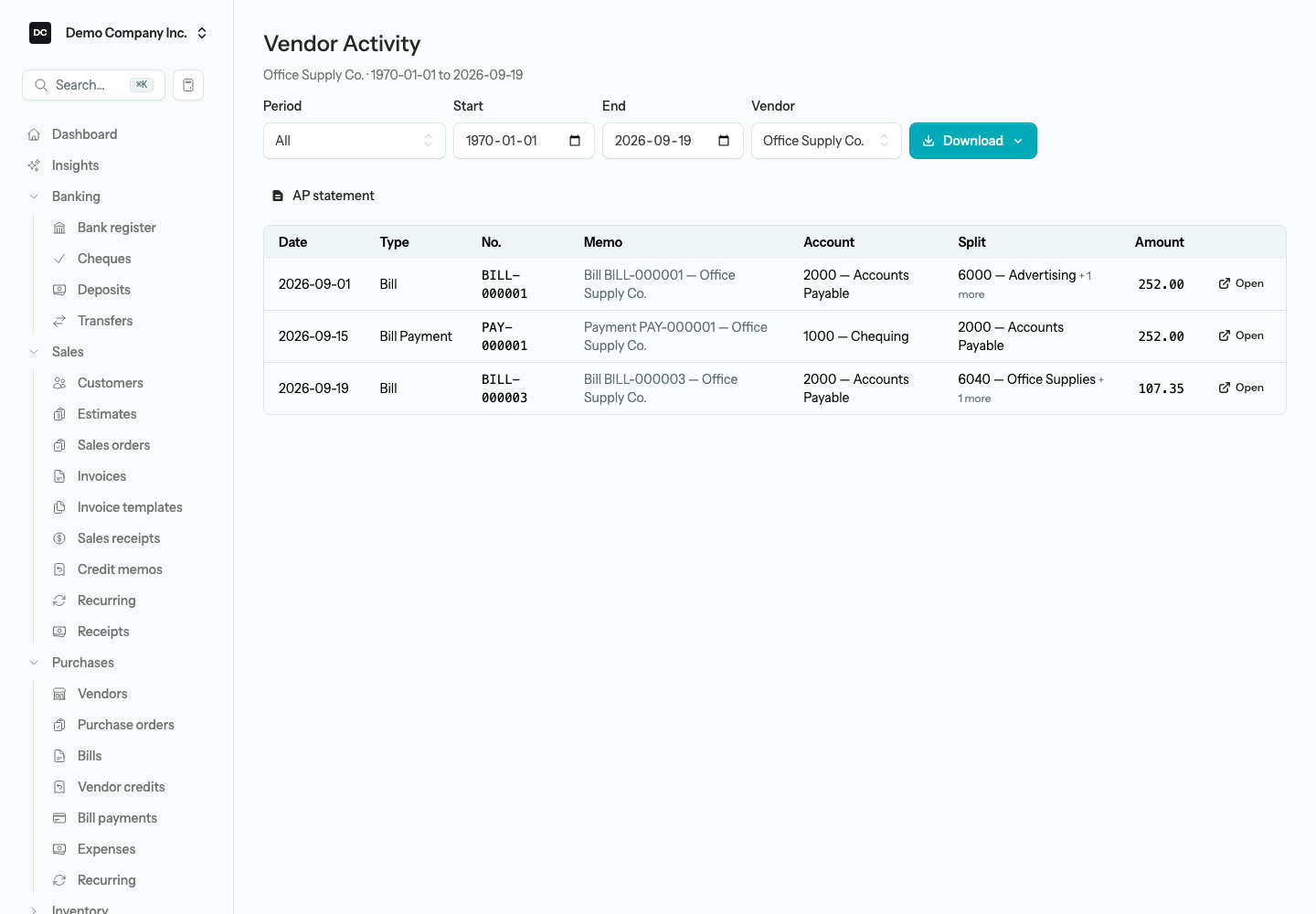The height and width of the screenshot is (914, 1316).
Task: Click the AP statement document icon
Action: (278, 196)
